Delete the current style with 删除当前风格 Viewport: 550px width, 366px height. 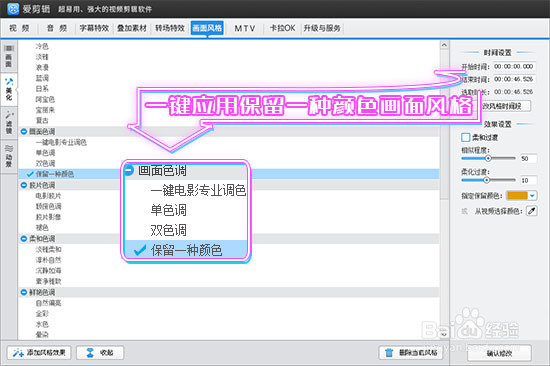click(x=412, y=353)
